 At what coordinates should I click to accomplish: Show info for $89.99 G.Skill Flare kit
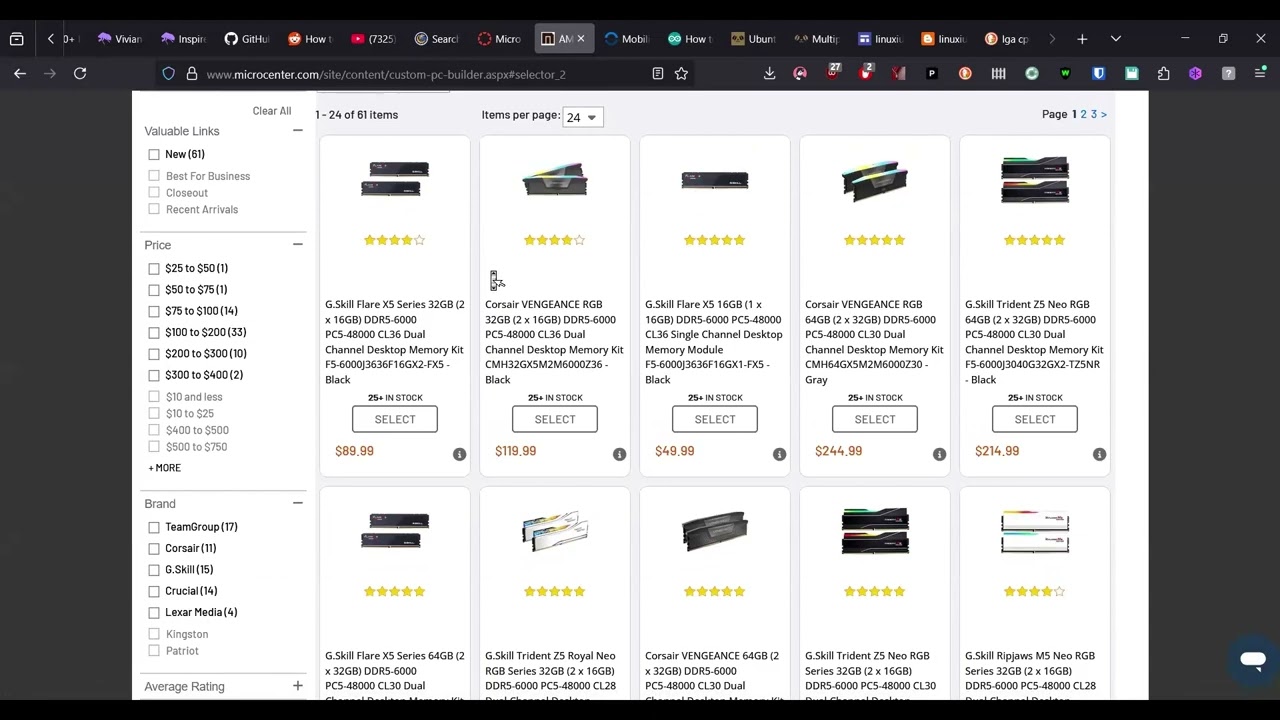click(459, 454)
